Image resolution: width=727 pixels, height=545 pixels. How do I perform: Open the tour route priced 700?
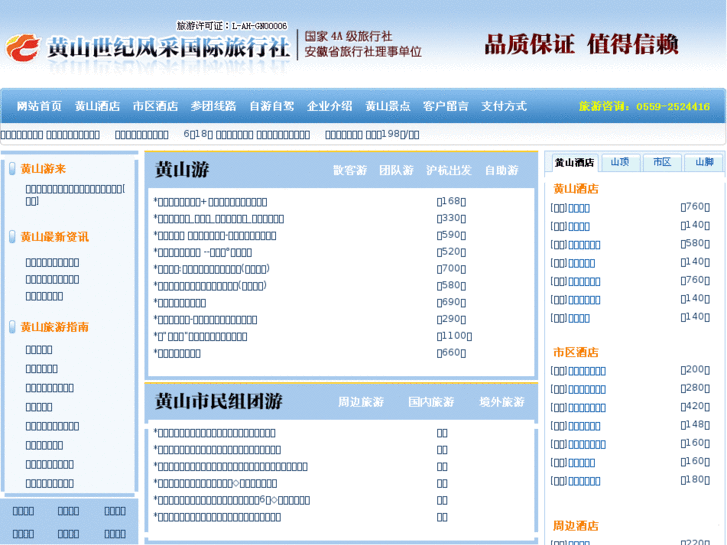tap(212, 269)
